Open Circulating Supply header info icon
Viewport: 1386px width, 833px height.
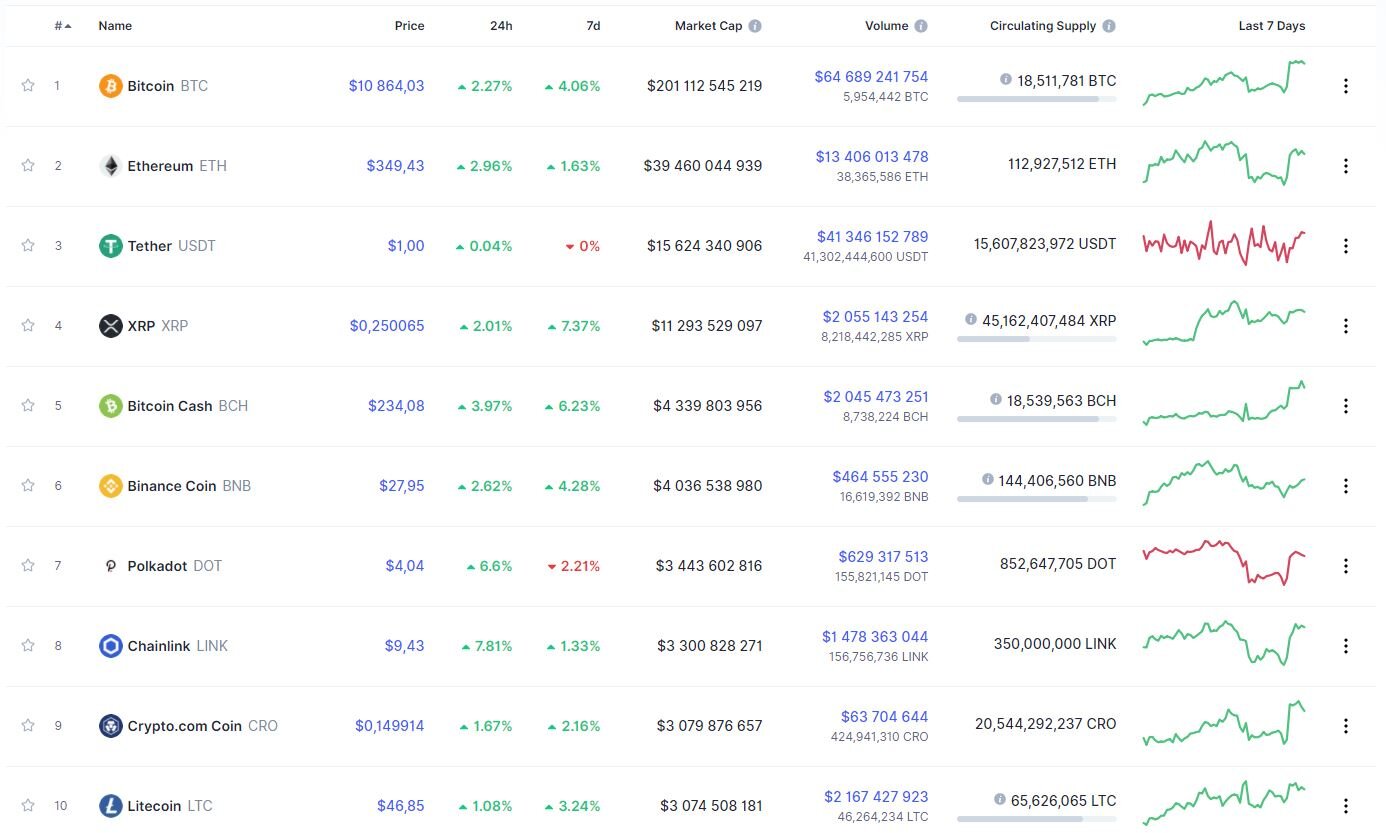tap(1109, 26)
